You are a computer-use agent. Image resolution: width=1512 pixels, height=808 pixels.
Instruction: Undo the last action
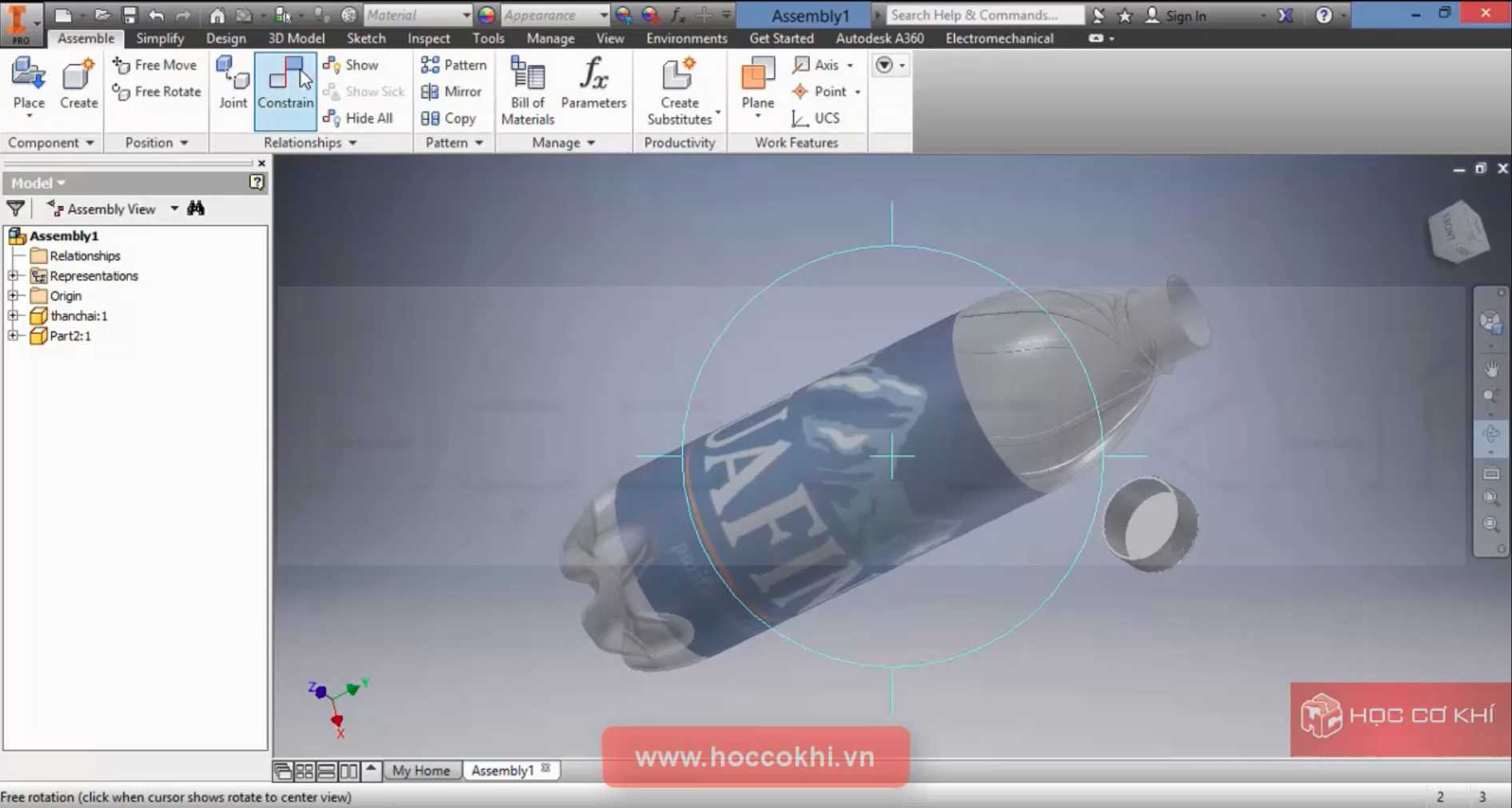pyautogui.click(x=156, y=15)
